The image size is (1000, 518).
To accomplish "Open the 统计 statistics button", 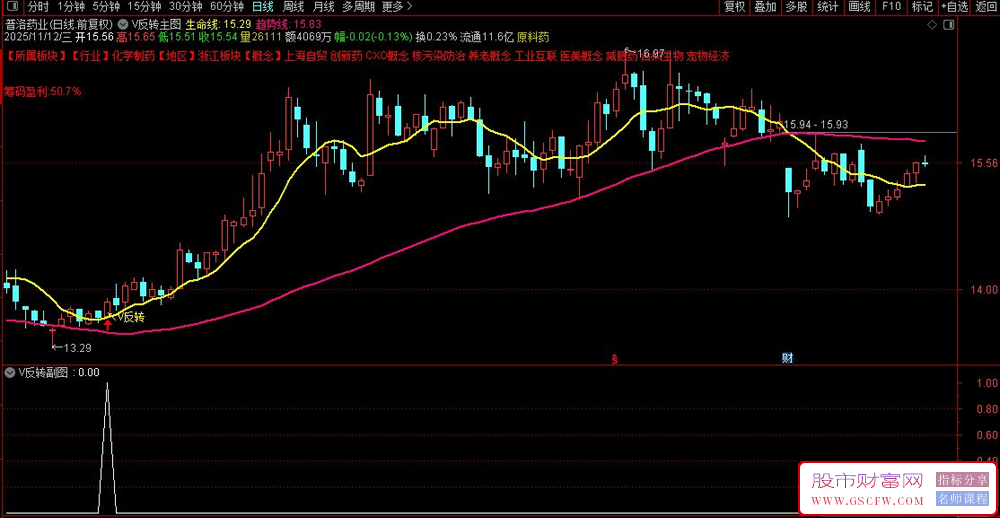I will point(828,7).
